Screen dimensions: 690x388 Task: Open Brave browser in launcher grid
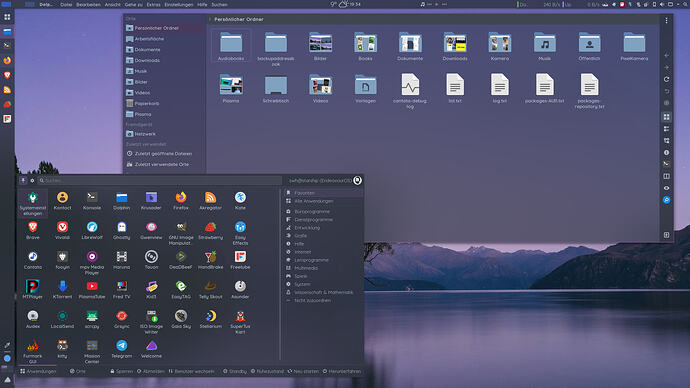pos(33,231)
